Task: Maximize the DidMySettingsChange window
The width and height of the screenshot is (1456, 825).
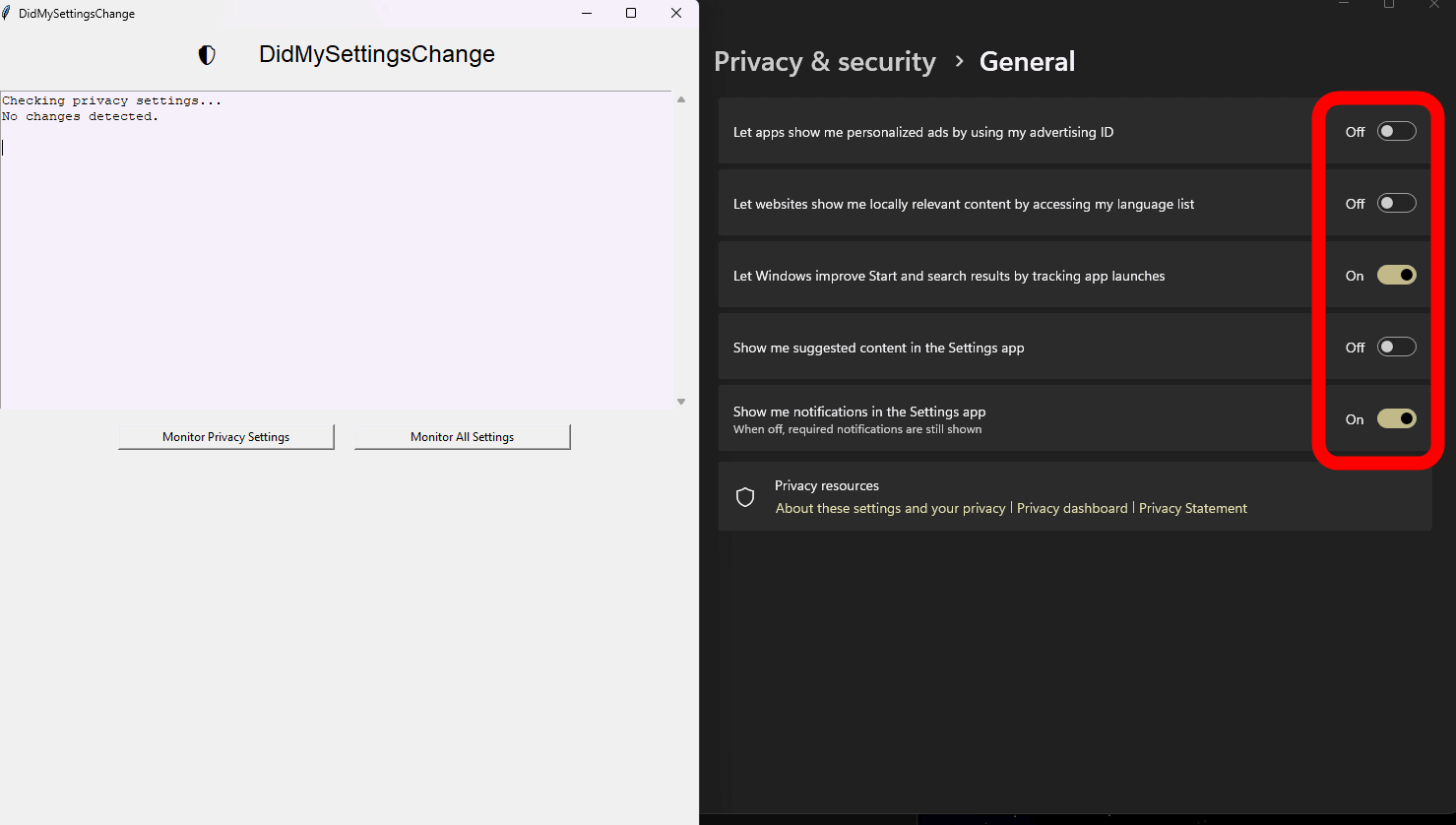Action: tap(631, 13)
